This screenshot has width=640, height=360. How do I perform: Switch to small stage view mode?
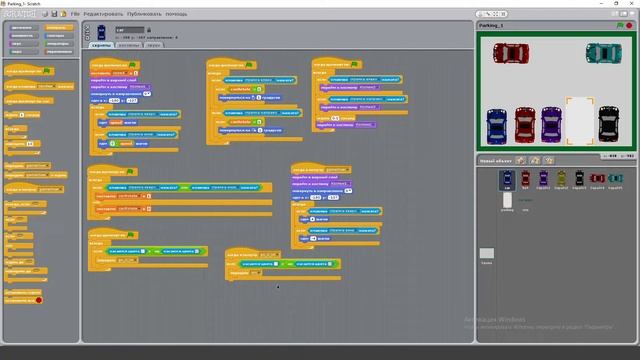615,14
